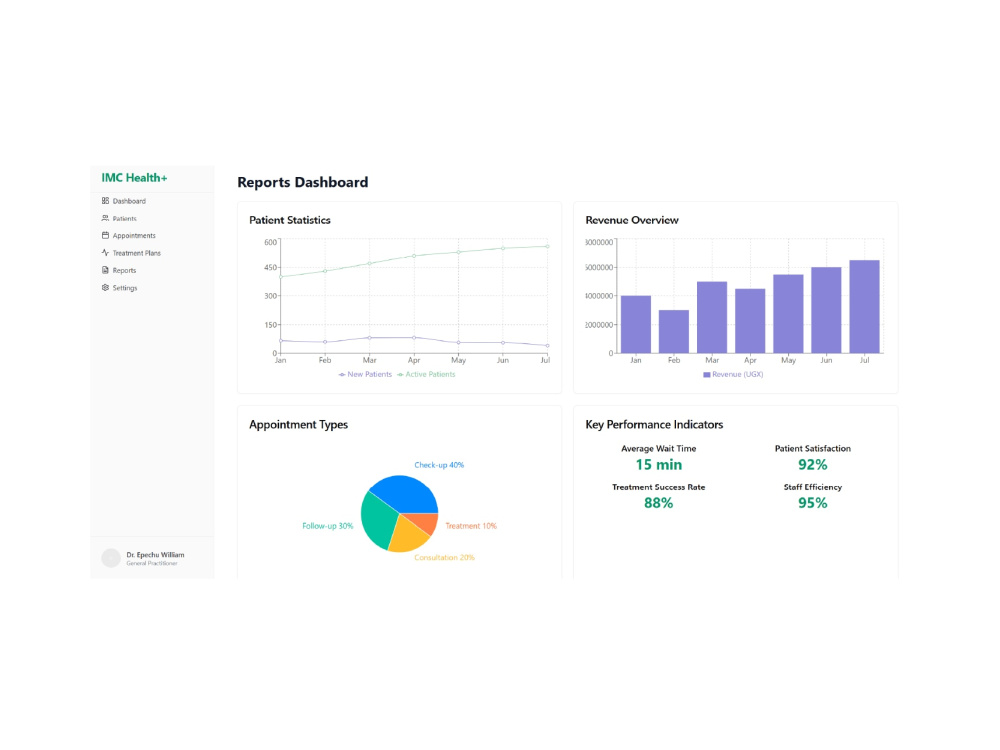Click the Apr revenue bar

point(750,321)
